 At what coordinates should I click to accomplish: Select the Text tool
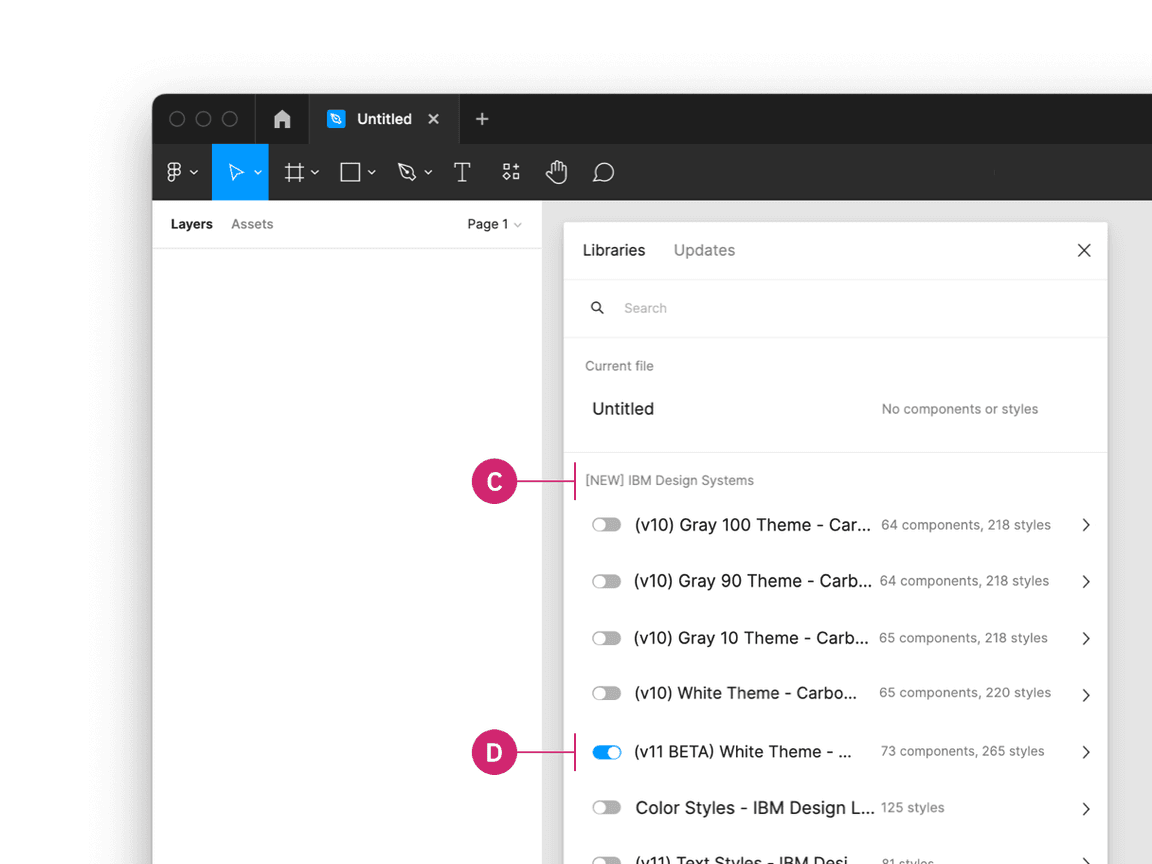462,172
